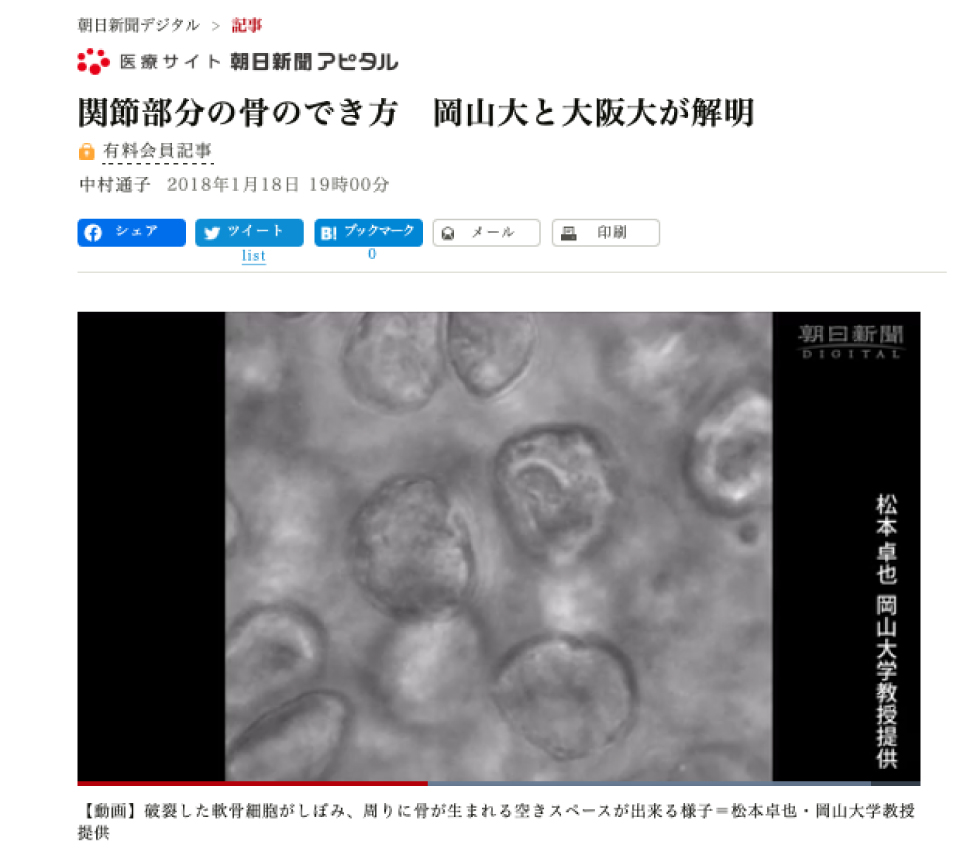954x858 pixels.
Task: Click the red dots Apital logo
Action: [x=93, y=61]
